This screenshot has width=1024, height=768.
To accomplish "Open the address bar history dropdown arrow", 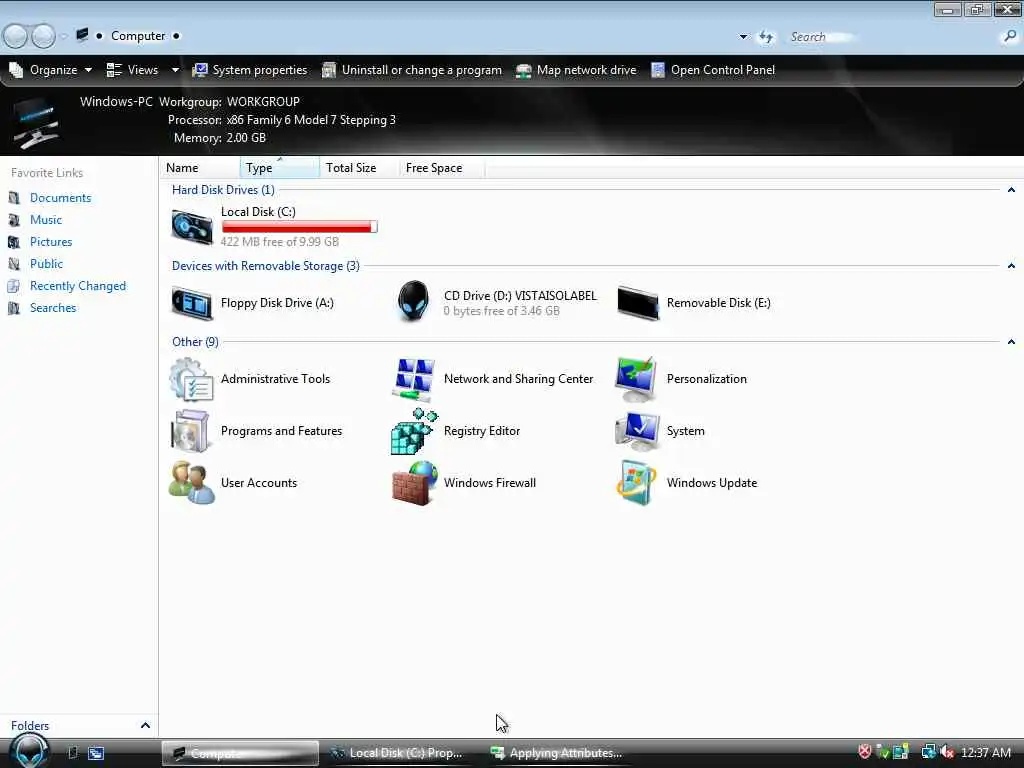I will [743, 37].
